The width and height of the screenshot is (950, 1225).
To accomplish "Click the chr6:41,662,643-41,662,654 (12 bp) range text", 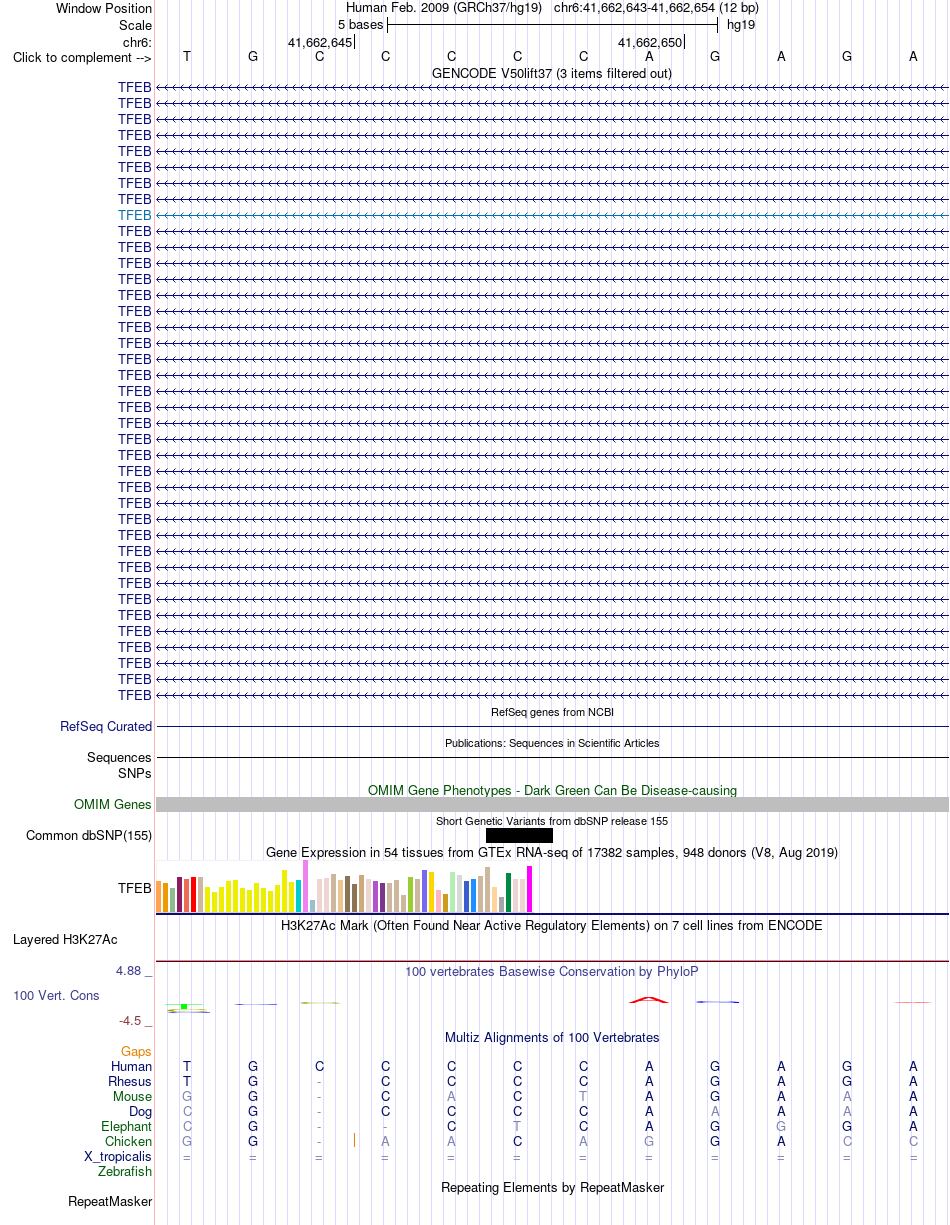I will (656, 8).
